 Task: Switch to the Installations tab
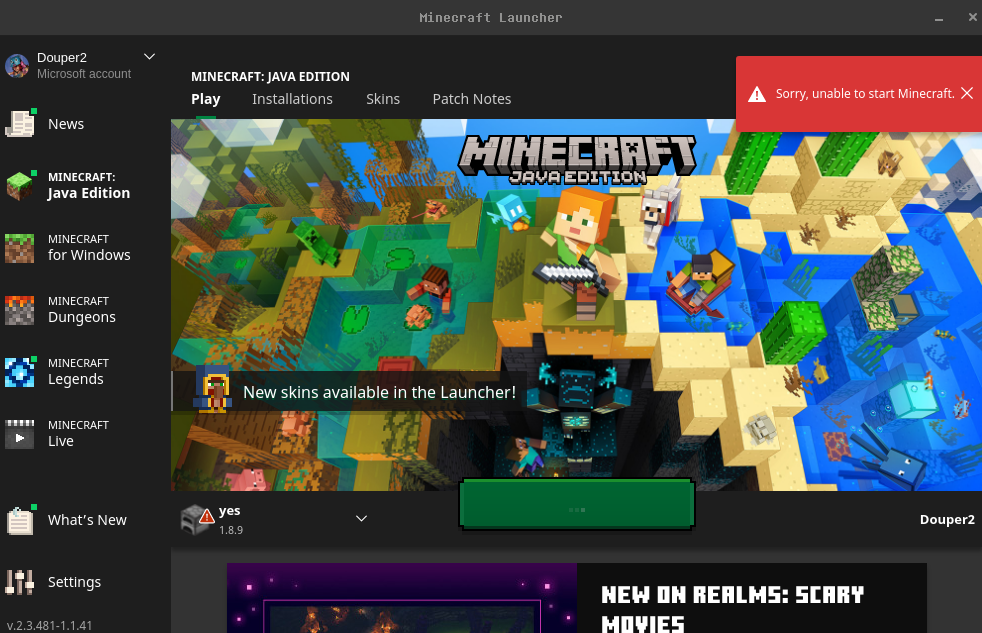coord(292,99)
